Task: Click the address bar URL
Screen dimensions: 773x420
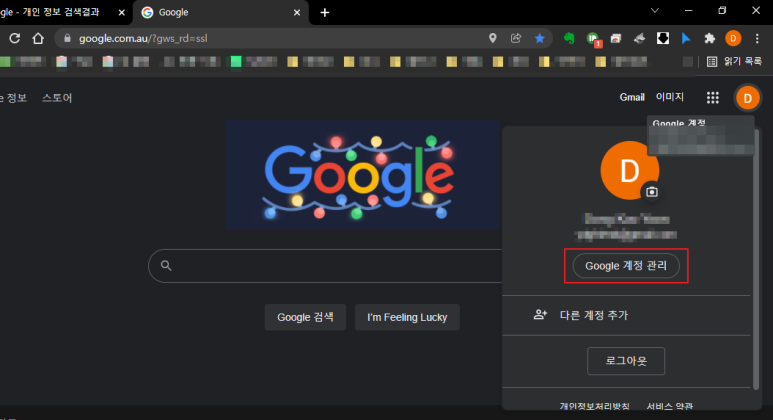Action: pos(143,38)
